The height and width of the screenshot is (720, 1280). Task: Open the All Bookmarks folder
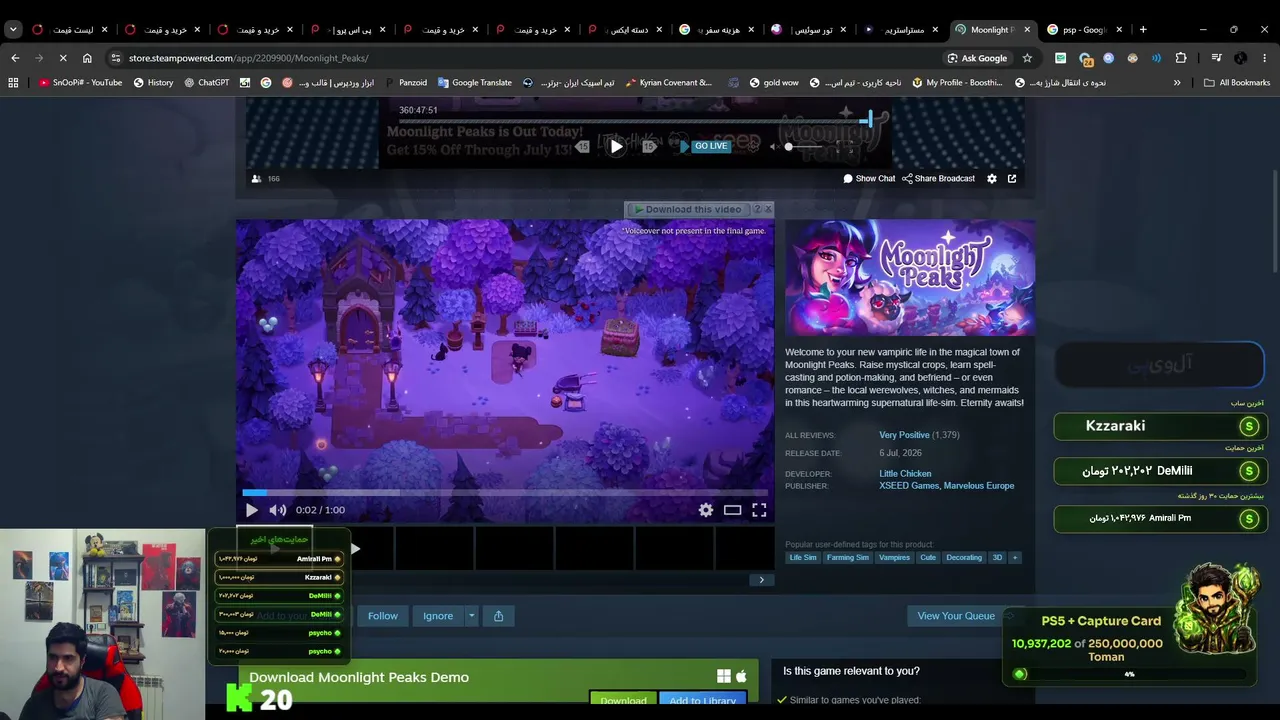pyautogui.click(x=1237, y=83)
